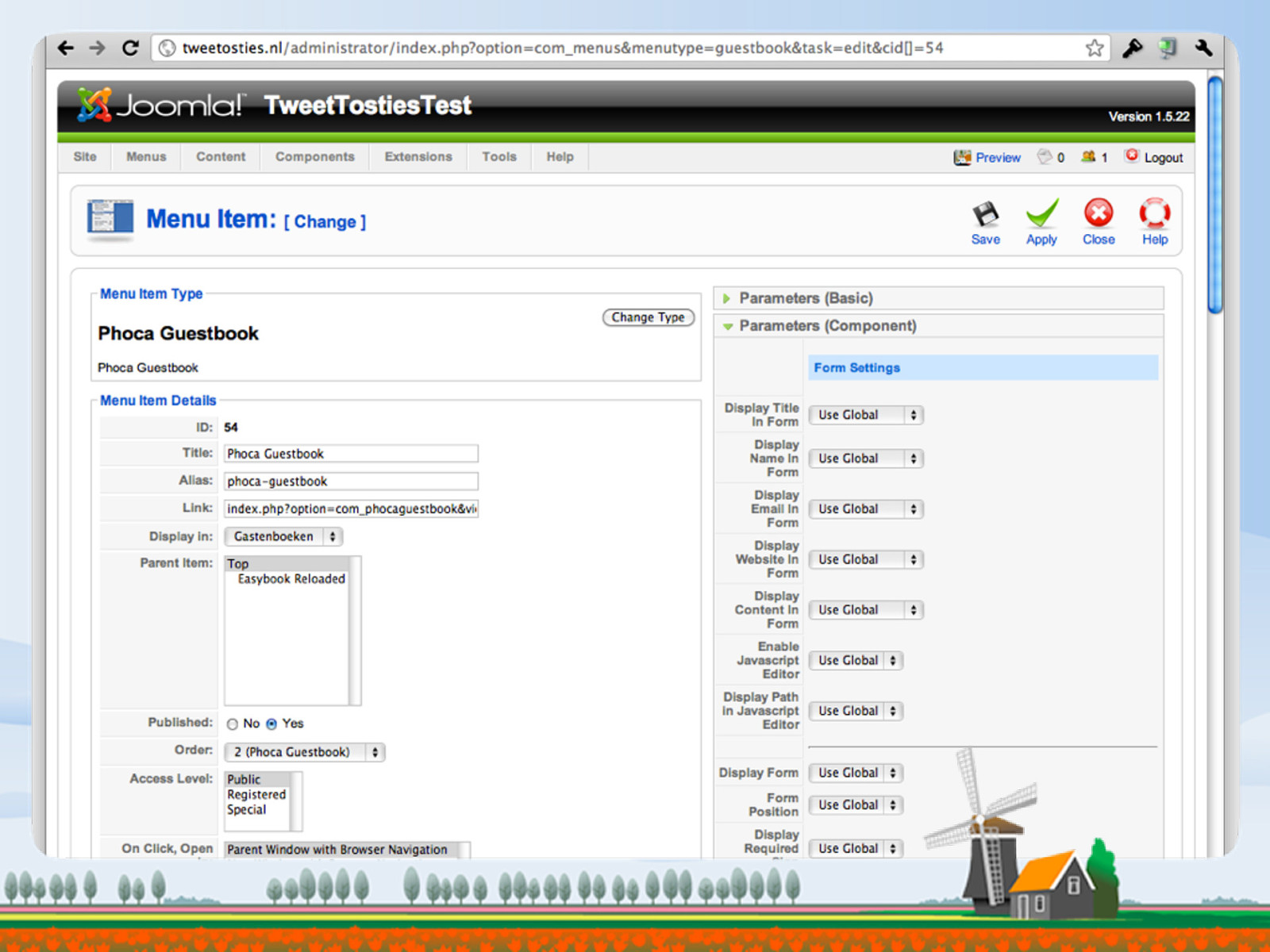Viewport: 1270px width, 952px height.
Task: Reload the page with the refresh icon
Action: (x=130, y=48)
